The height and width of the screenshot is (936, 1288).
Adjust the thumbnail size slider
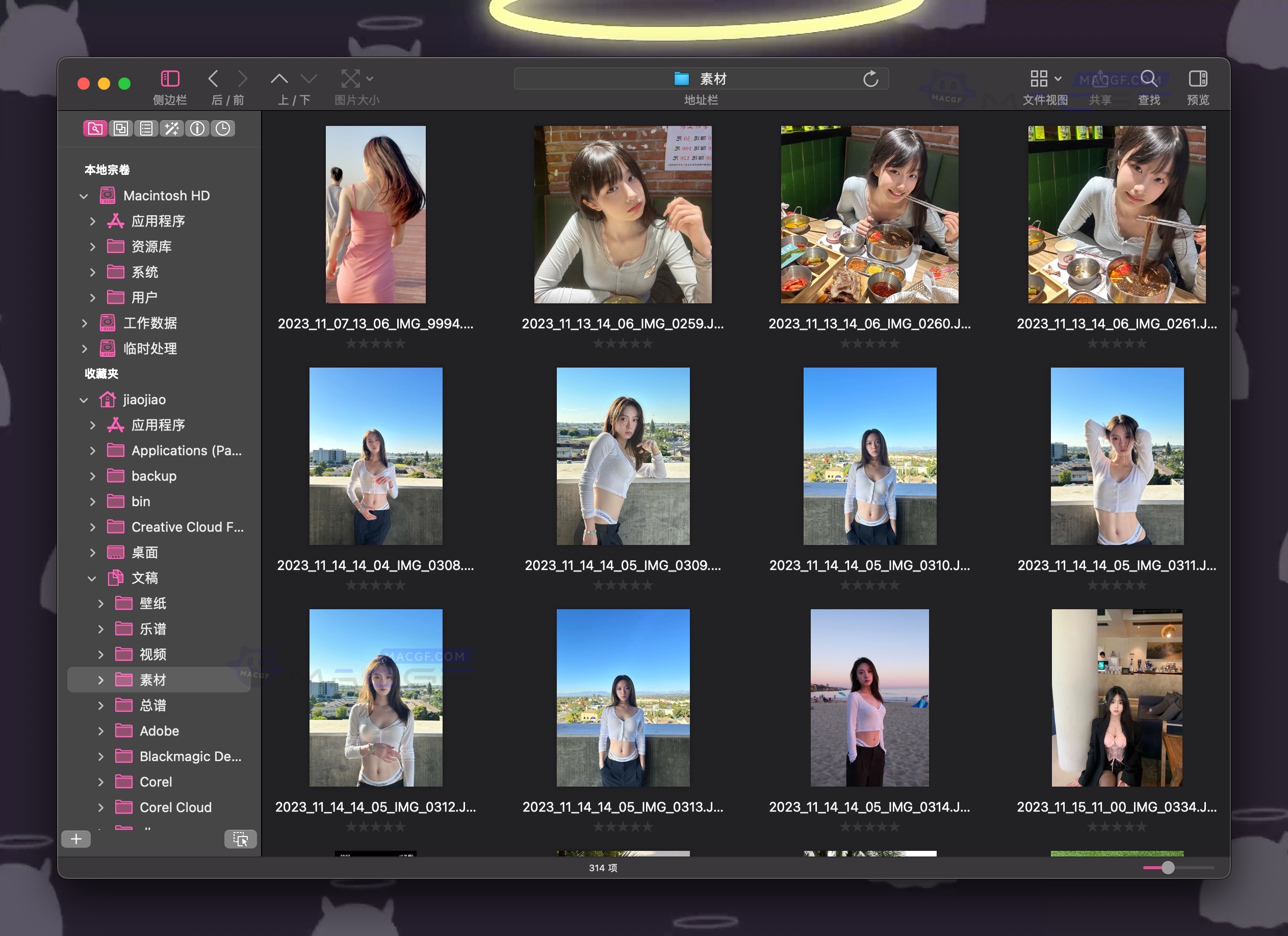click(x=1168, y=868)
